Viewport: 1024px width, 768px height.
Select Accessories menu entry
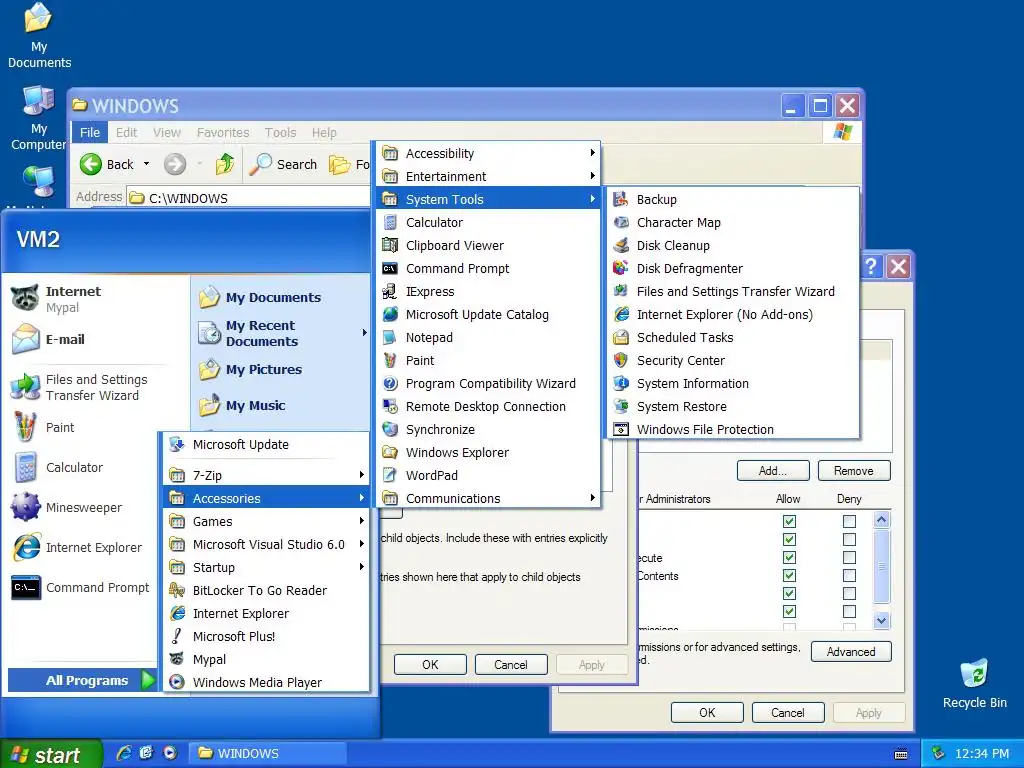pos(266,498)
